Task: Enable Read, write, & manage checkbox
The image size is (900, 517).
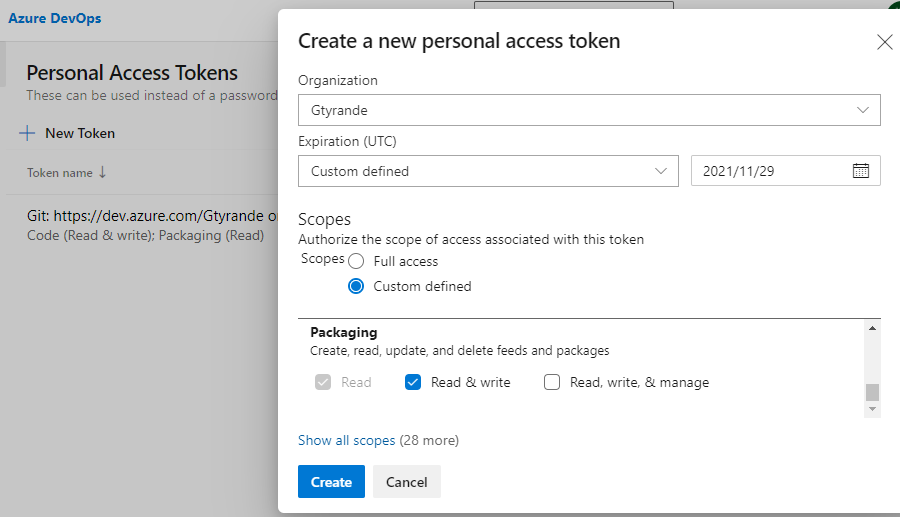Action: pos(552,382)
